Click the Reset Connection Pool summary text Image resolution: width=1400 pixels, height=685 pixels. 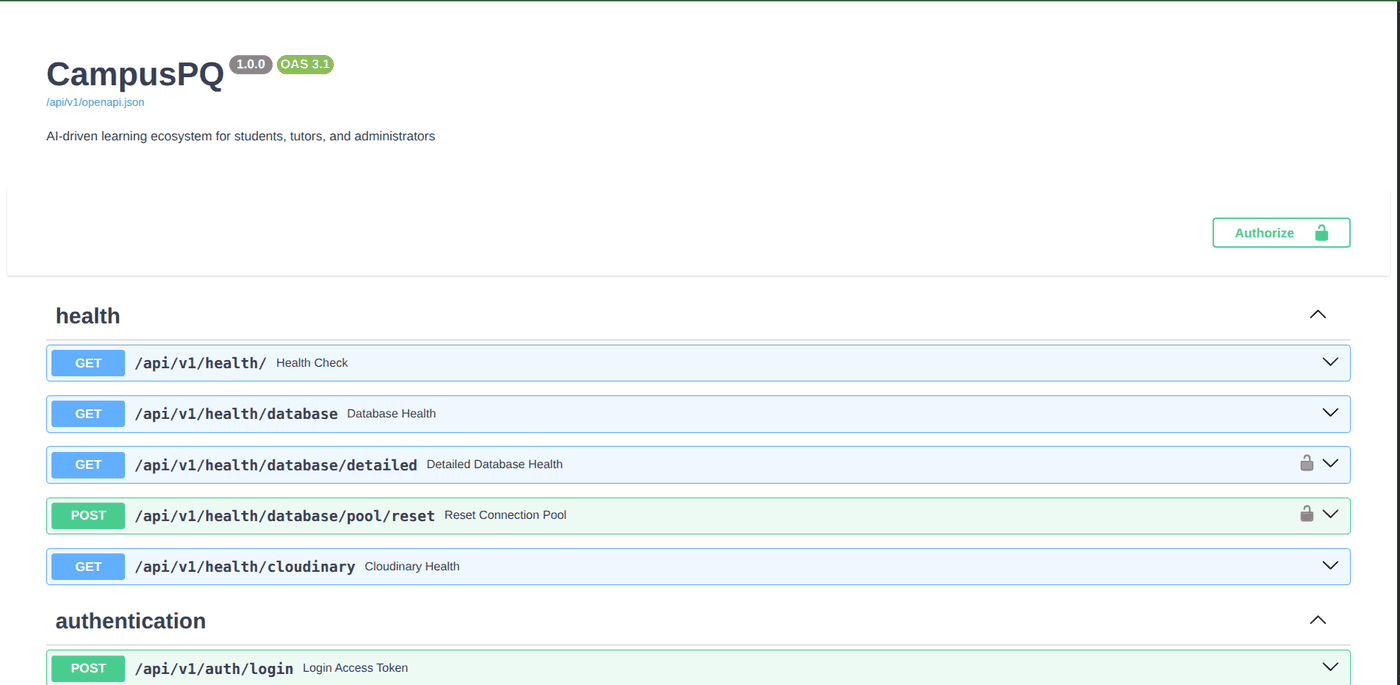point(505,515)
